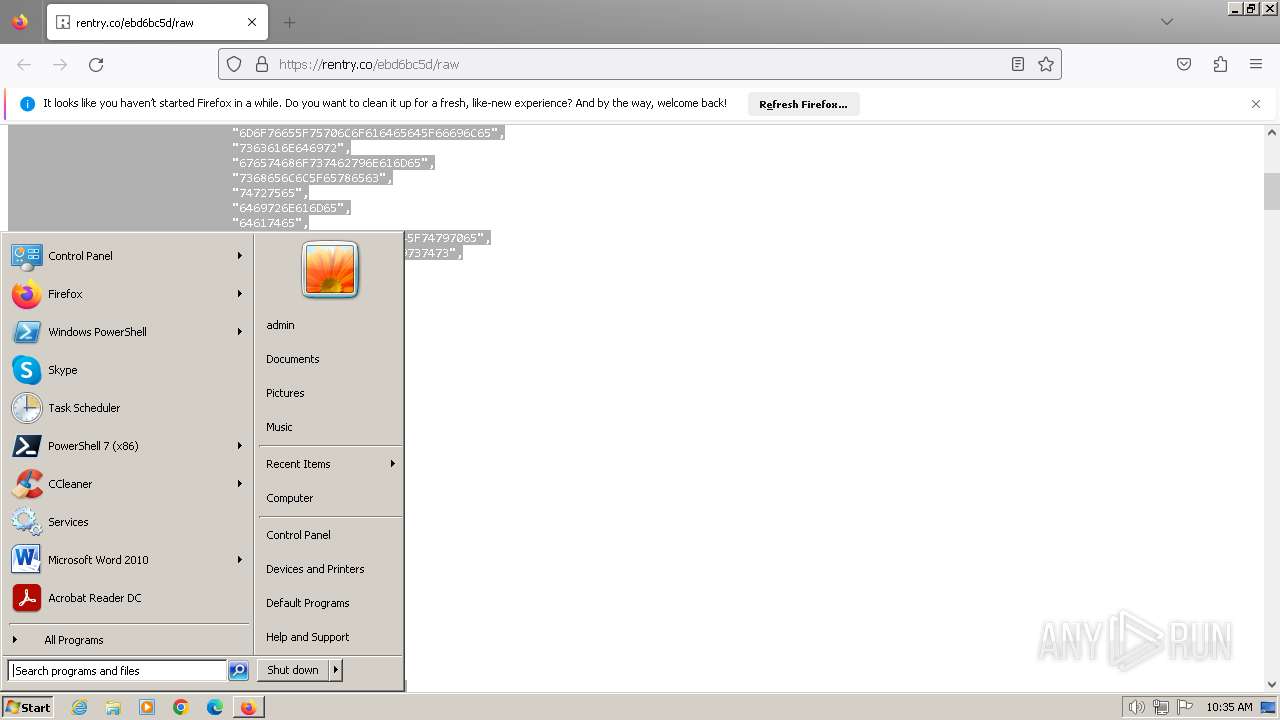
Task: Open File Explorer folder taskbar icon
Action: click(x=113, y=707)
